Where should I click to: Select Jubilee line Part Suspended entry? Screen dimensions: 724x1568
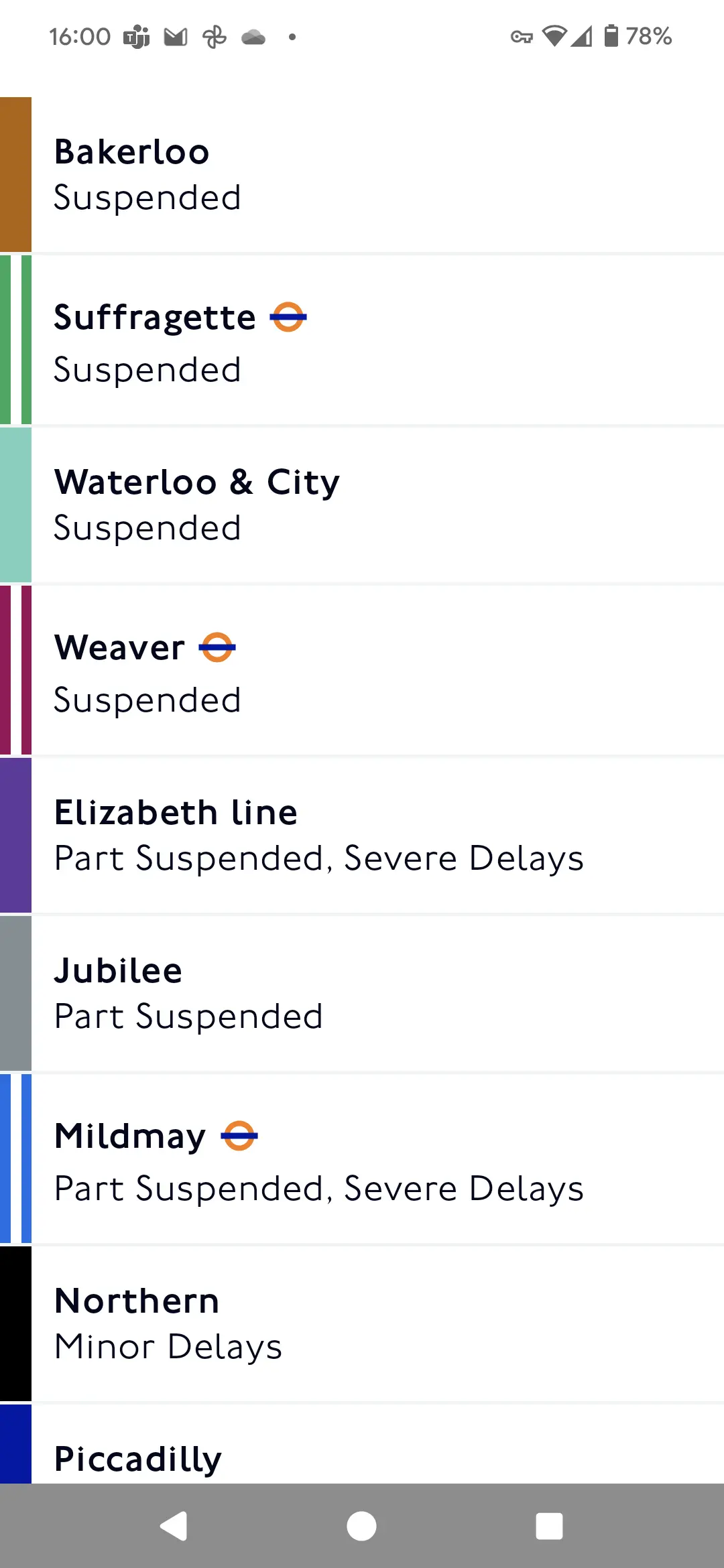362,993
